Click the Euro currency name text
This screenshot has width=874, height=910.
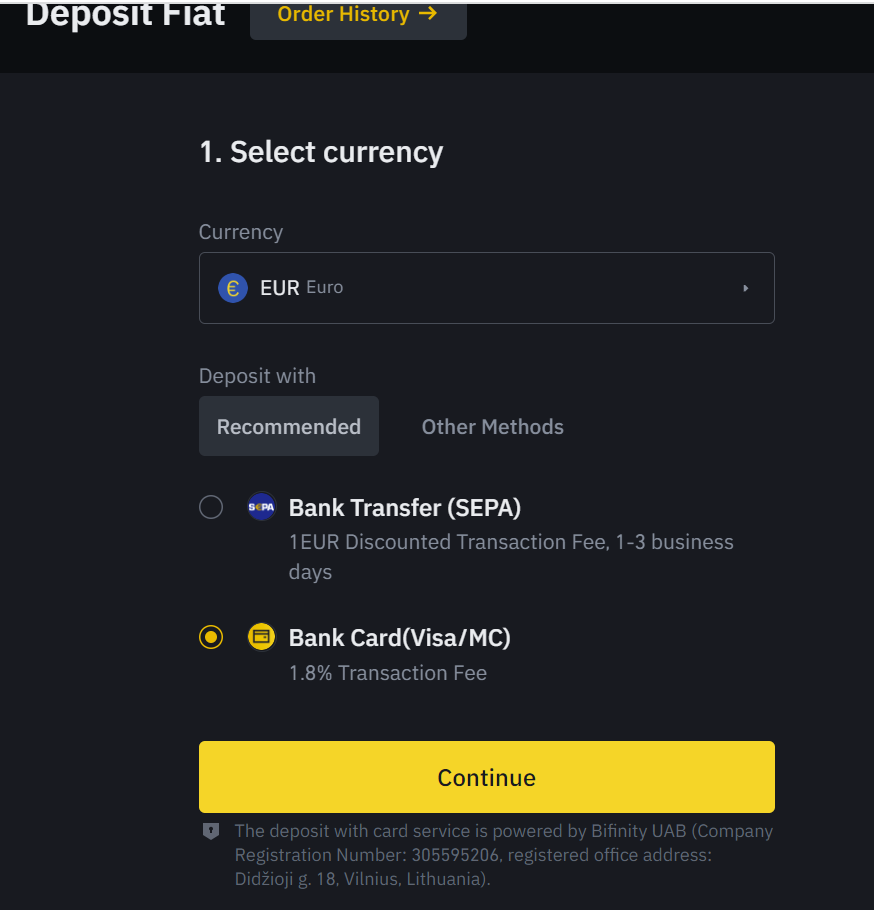324,287
